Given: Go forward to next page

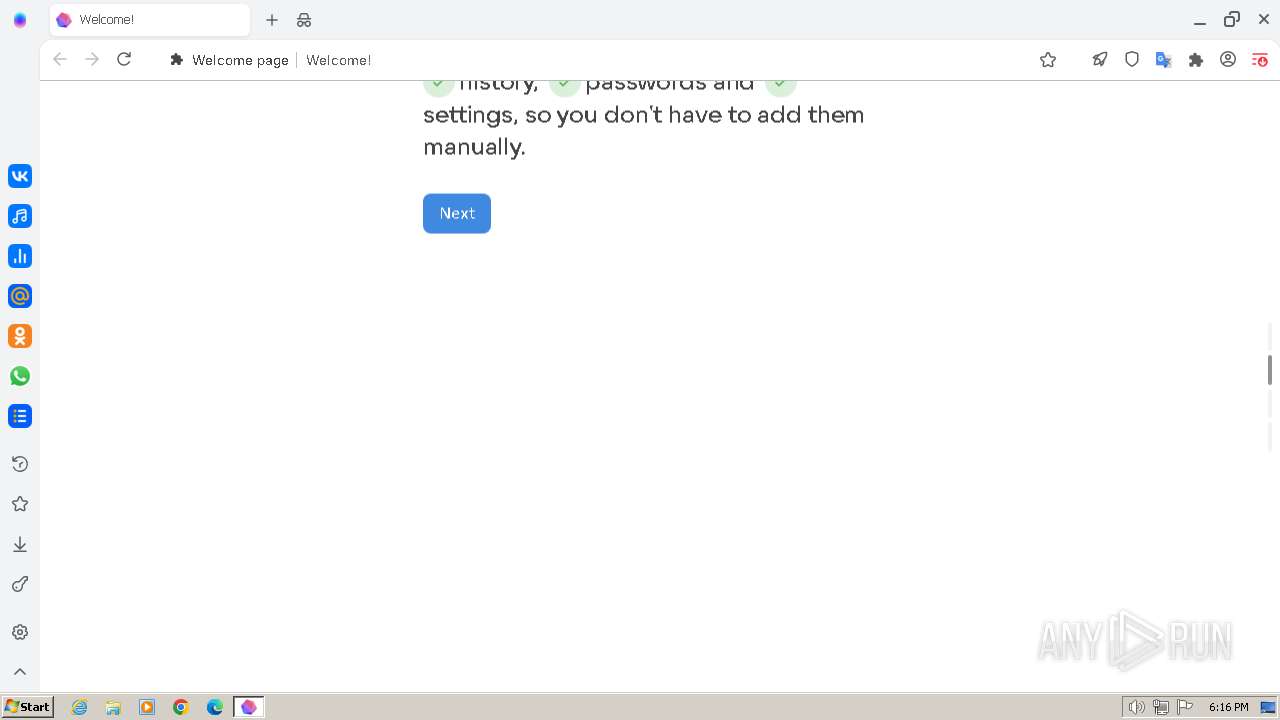Looking at the screenshot, I should pos(92,60).
